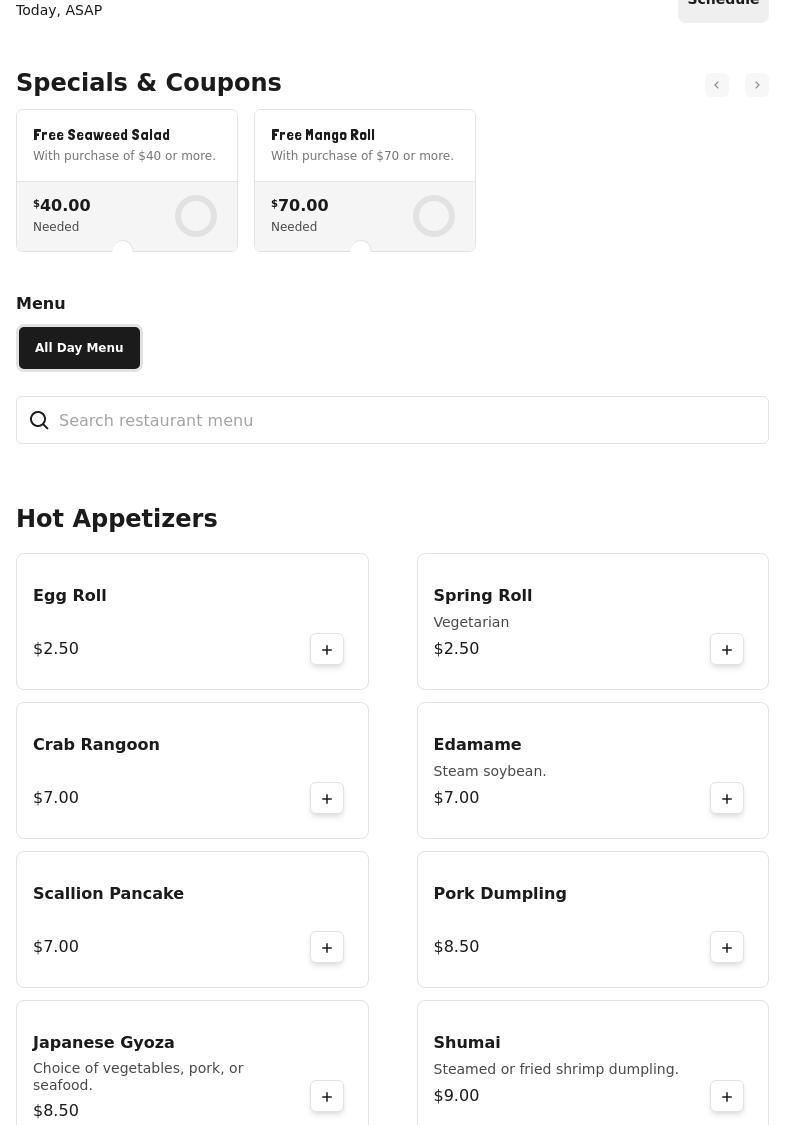
Task: Add Edamame using plus button
Action: (x=727, y=799)
